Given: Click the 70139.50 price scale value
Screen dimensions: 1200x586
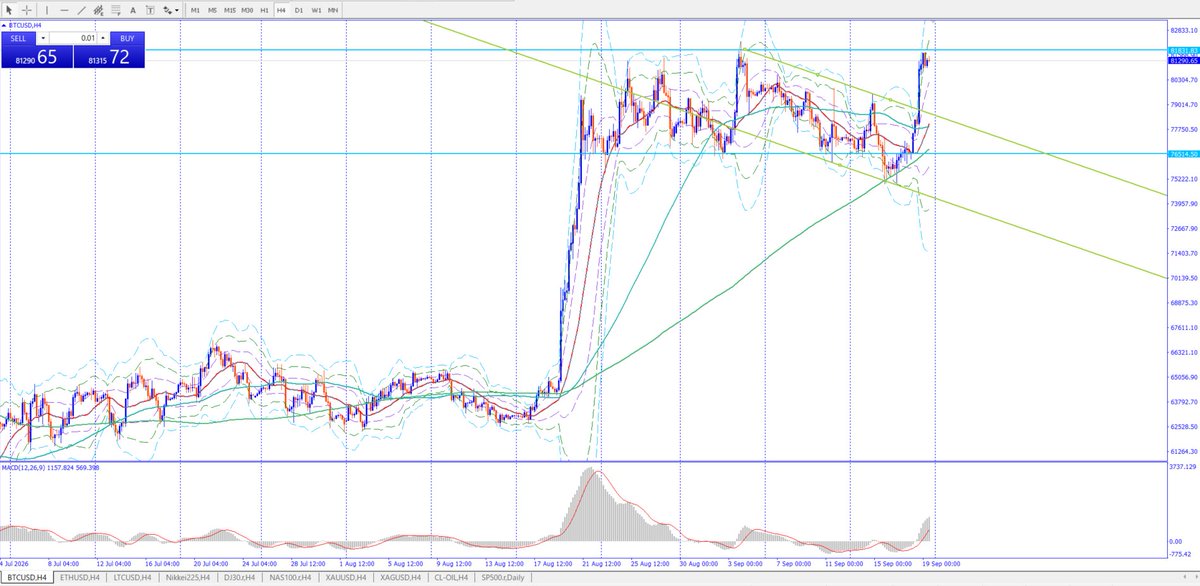Looking at the screenshot, I should (1183, 278).
